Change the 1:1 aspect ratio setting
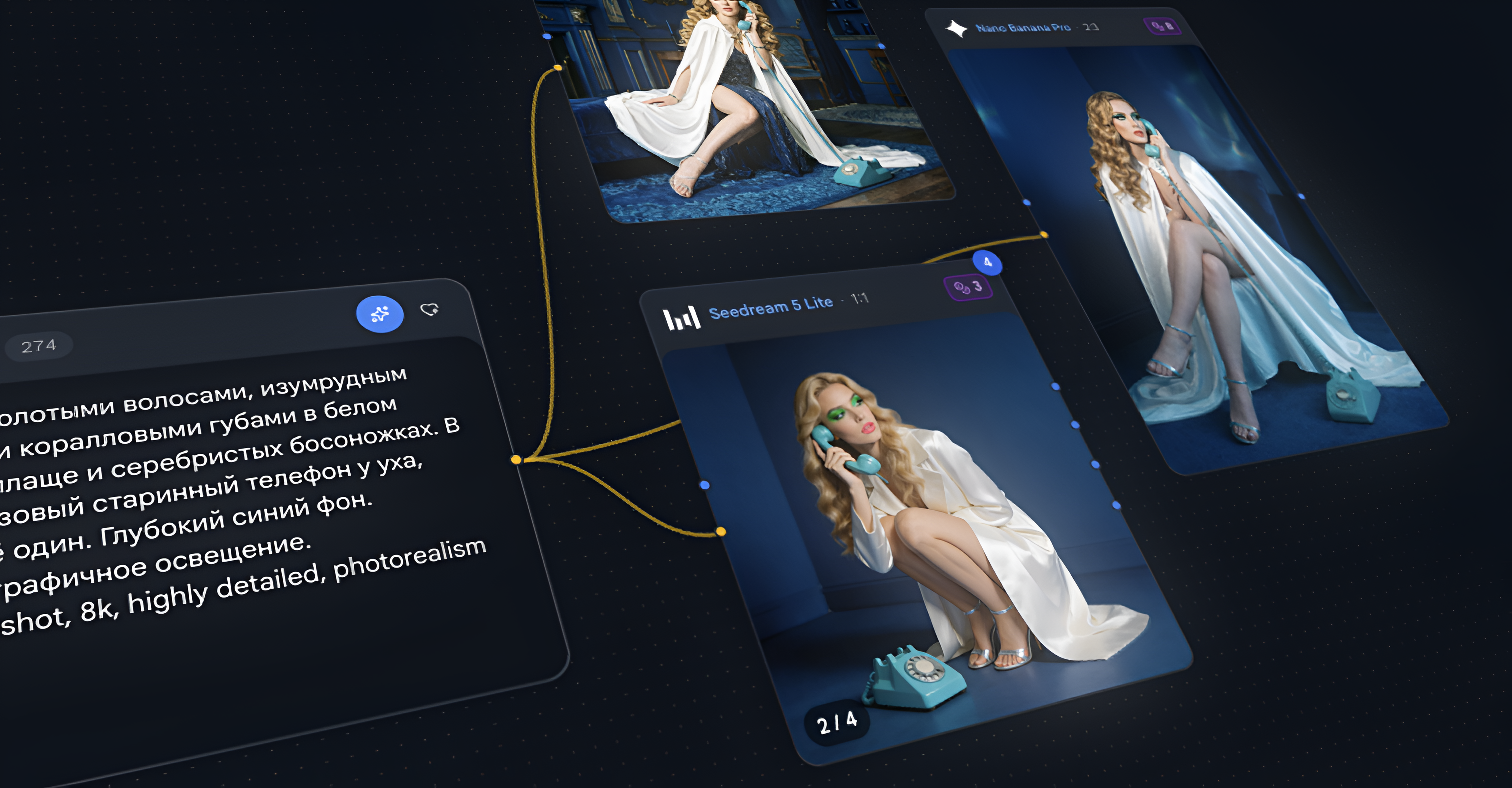The width and height of the screenshot is (1512, 788). [x=860, y=298]
